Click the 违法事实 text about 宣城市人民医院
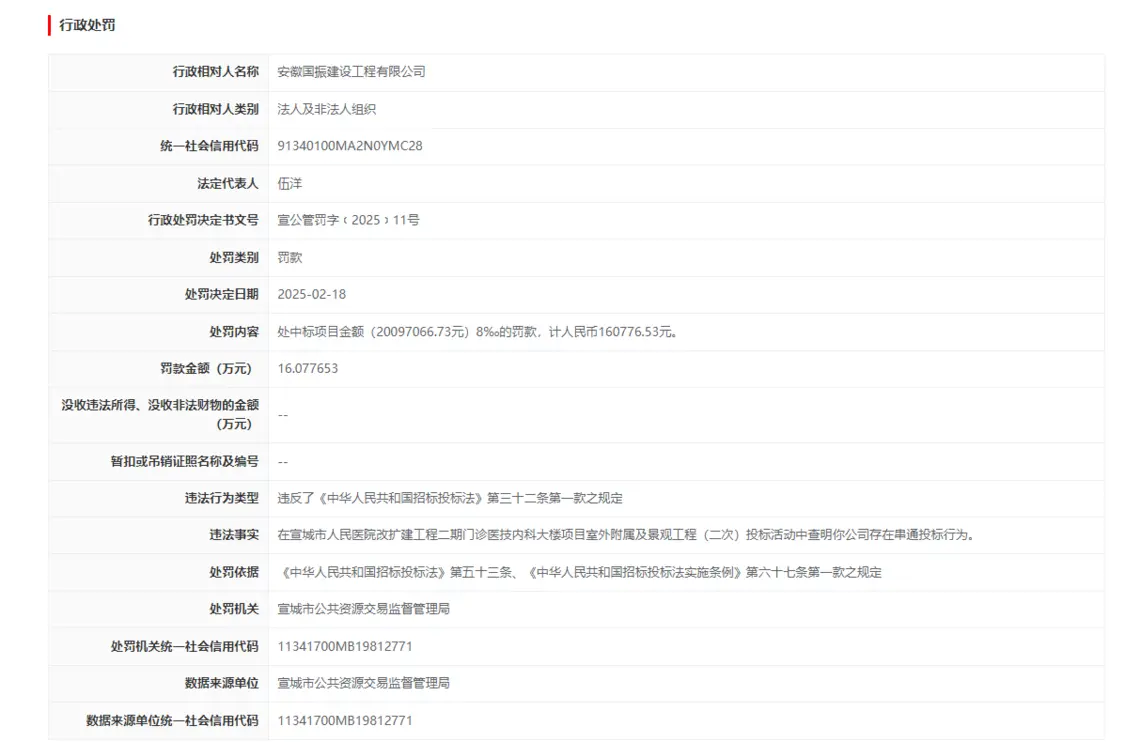The height and width of the screenshot is (742, 1125). click(x=625, y=535)
